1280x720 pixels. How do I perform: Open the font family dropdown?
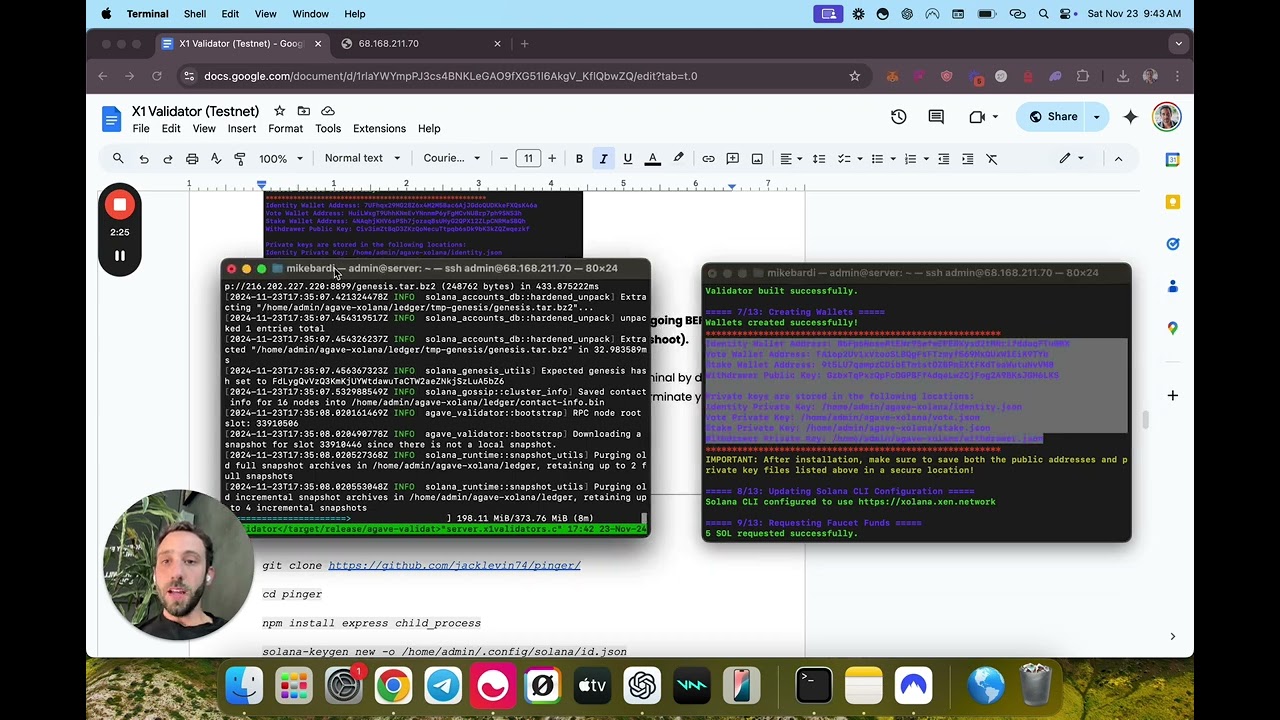451,158
